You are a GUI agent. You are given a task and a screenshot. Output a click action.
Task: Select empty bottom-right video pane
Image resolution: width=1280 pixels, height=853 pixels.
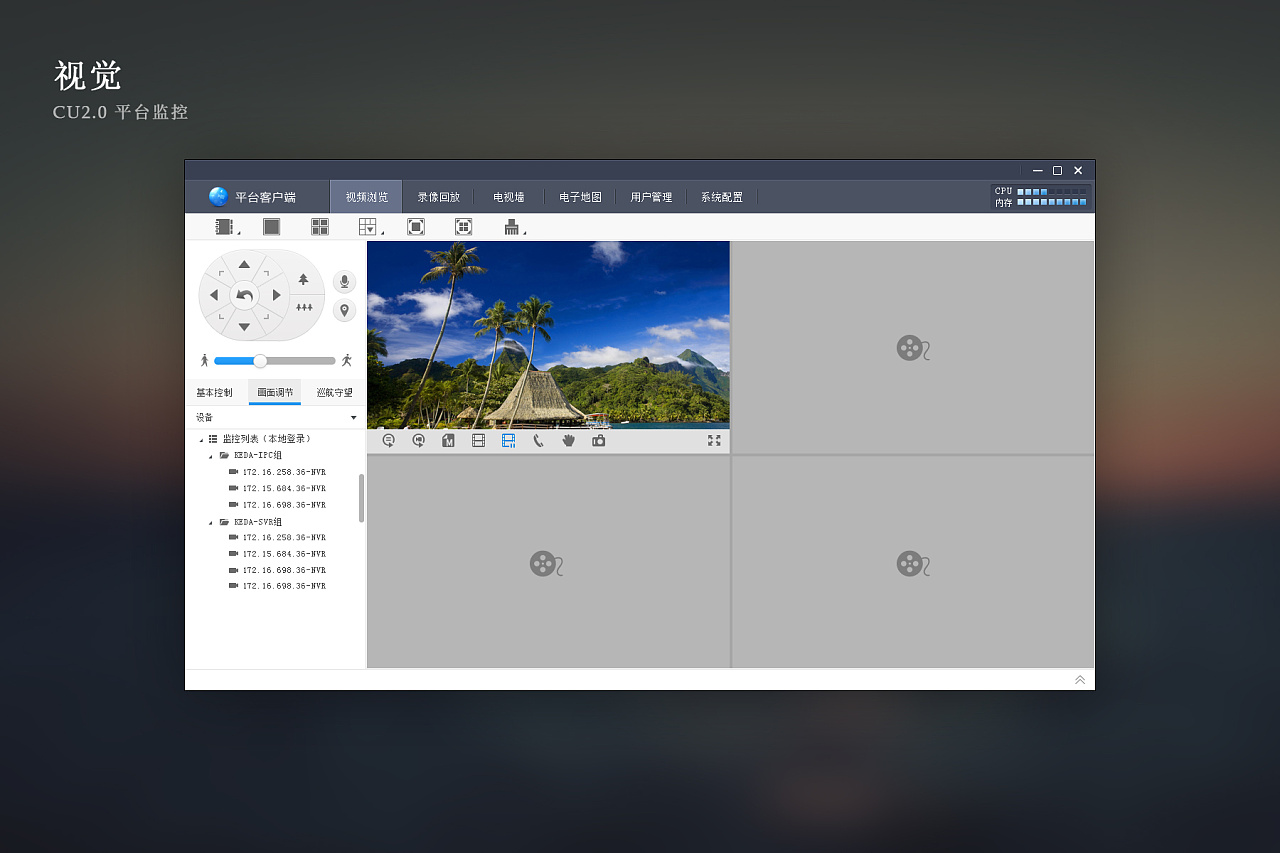[913, 562]
